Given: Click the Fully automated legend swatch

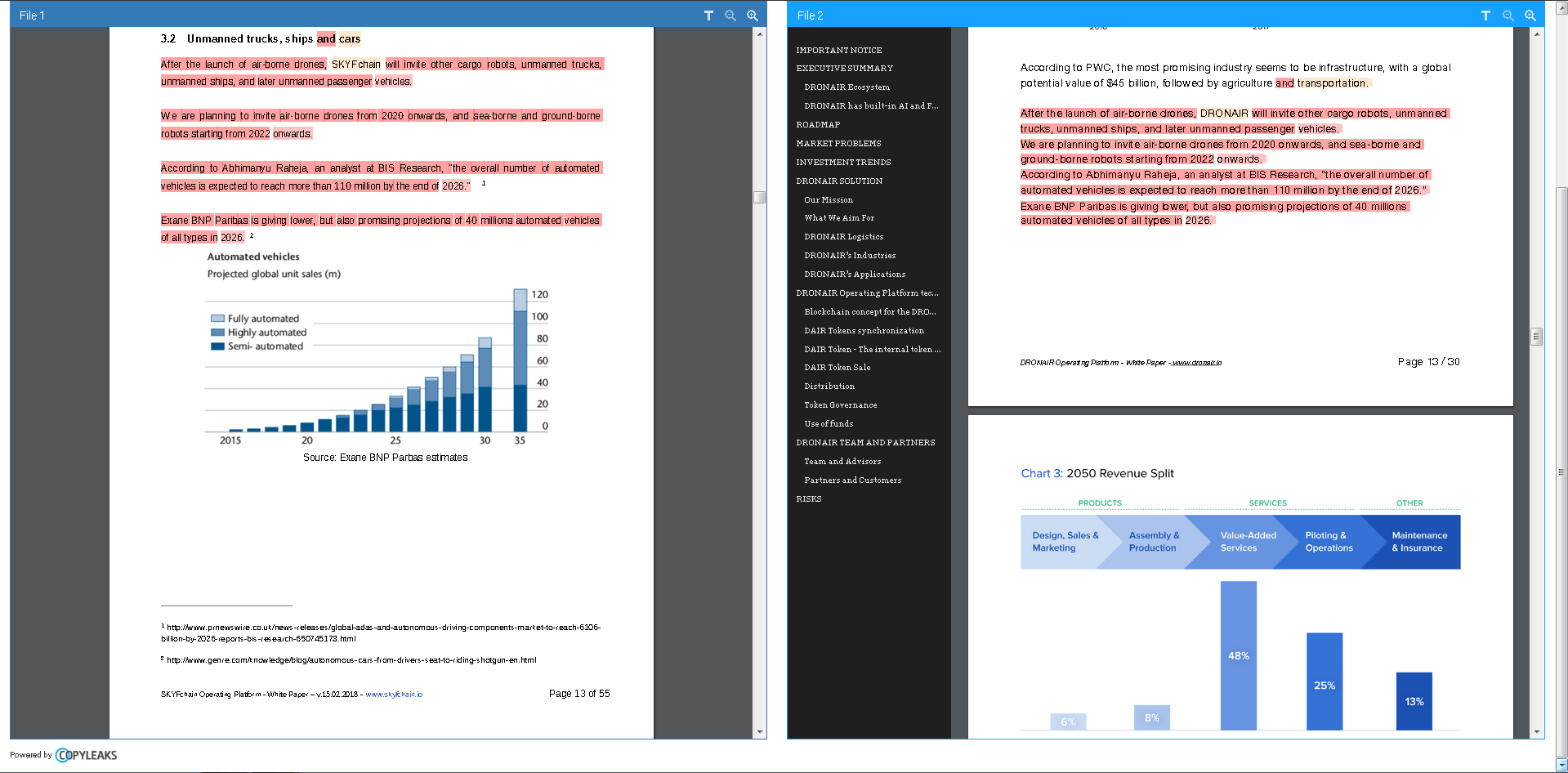Looking at the screenshot, I should point(217,319).
